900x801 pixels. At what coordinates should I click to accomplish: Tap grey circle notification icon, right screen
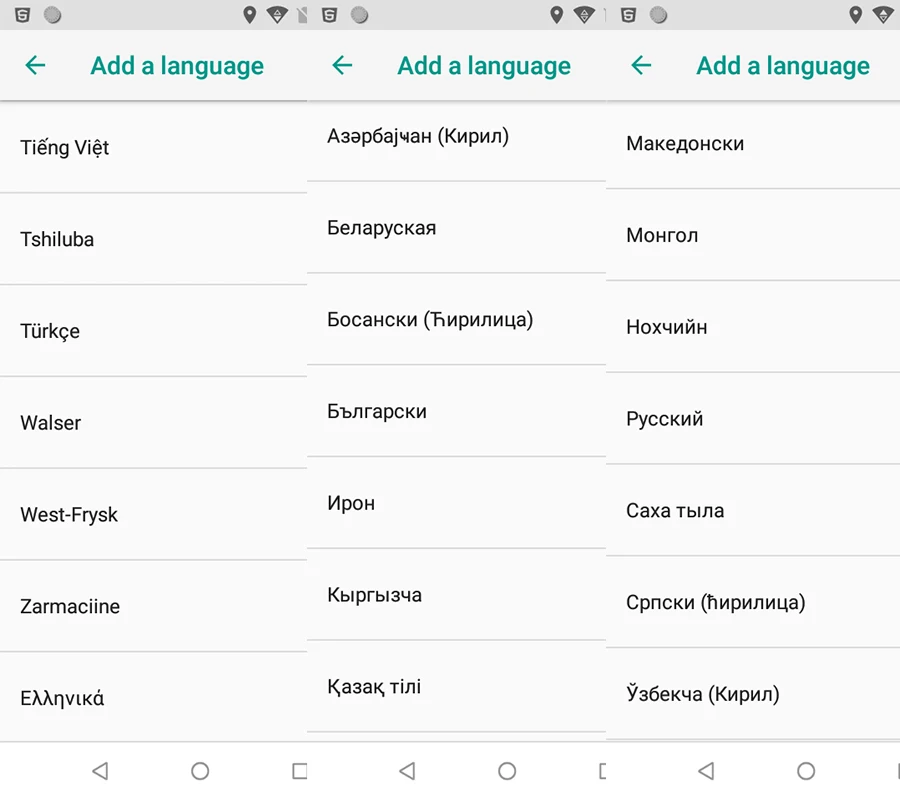658,15
